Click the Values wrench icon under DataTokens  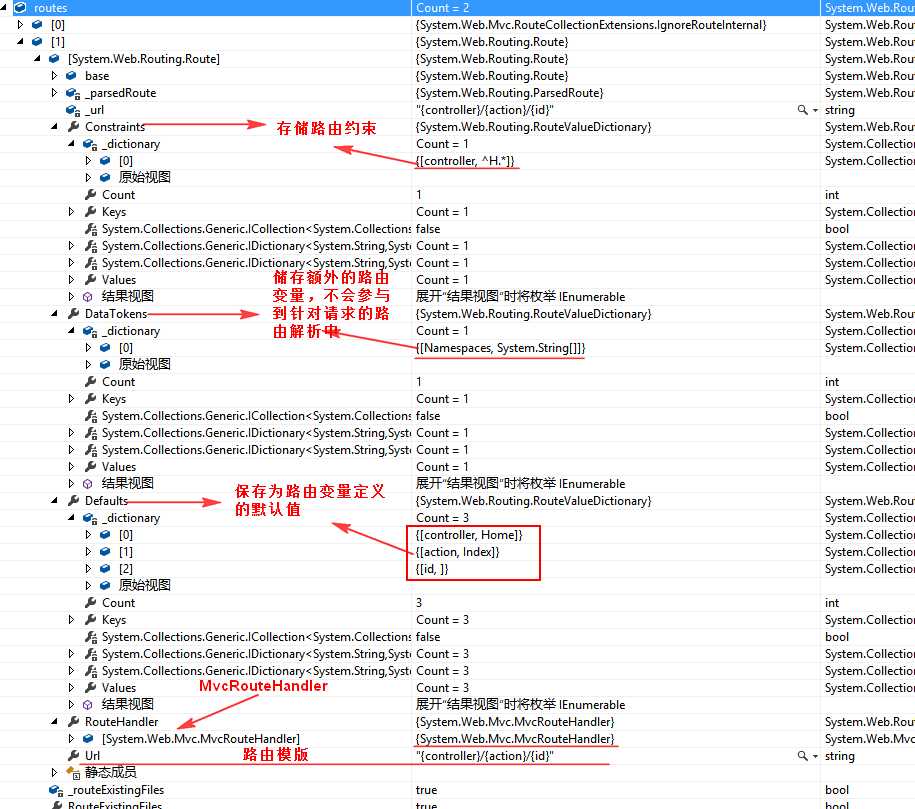click(x=90, y=466)
